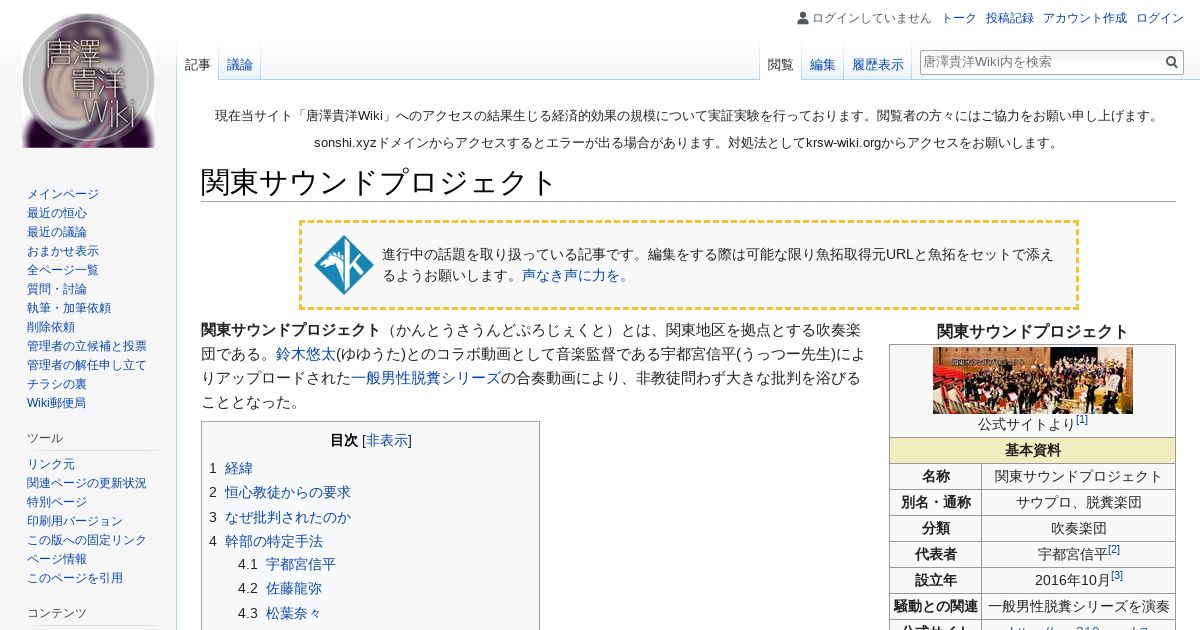1200x630 pixels.
Task: Jump to 松葉奈々 subsection
Action: coord(294,613)
